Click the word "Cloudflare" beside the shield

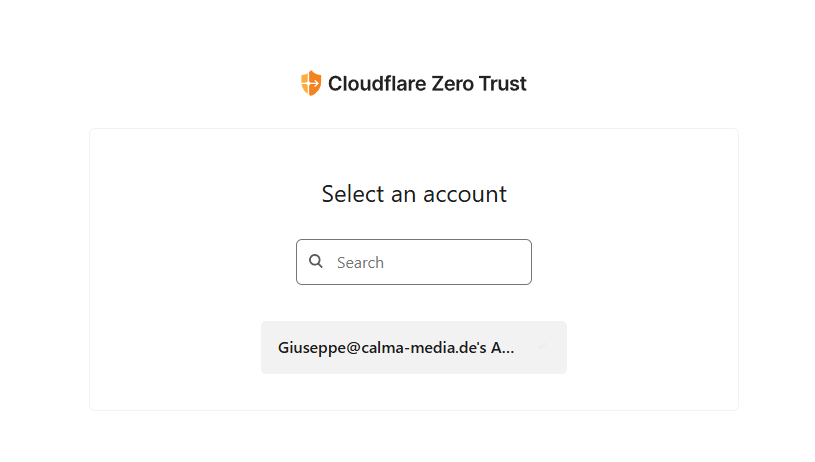(377, 84)
